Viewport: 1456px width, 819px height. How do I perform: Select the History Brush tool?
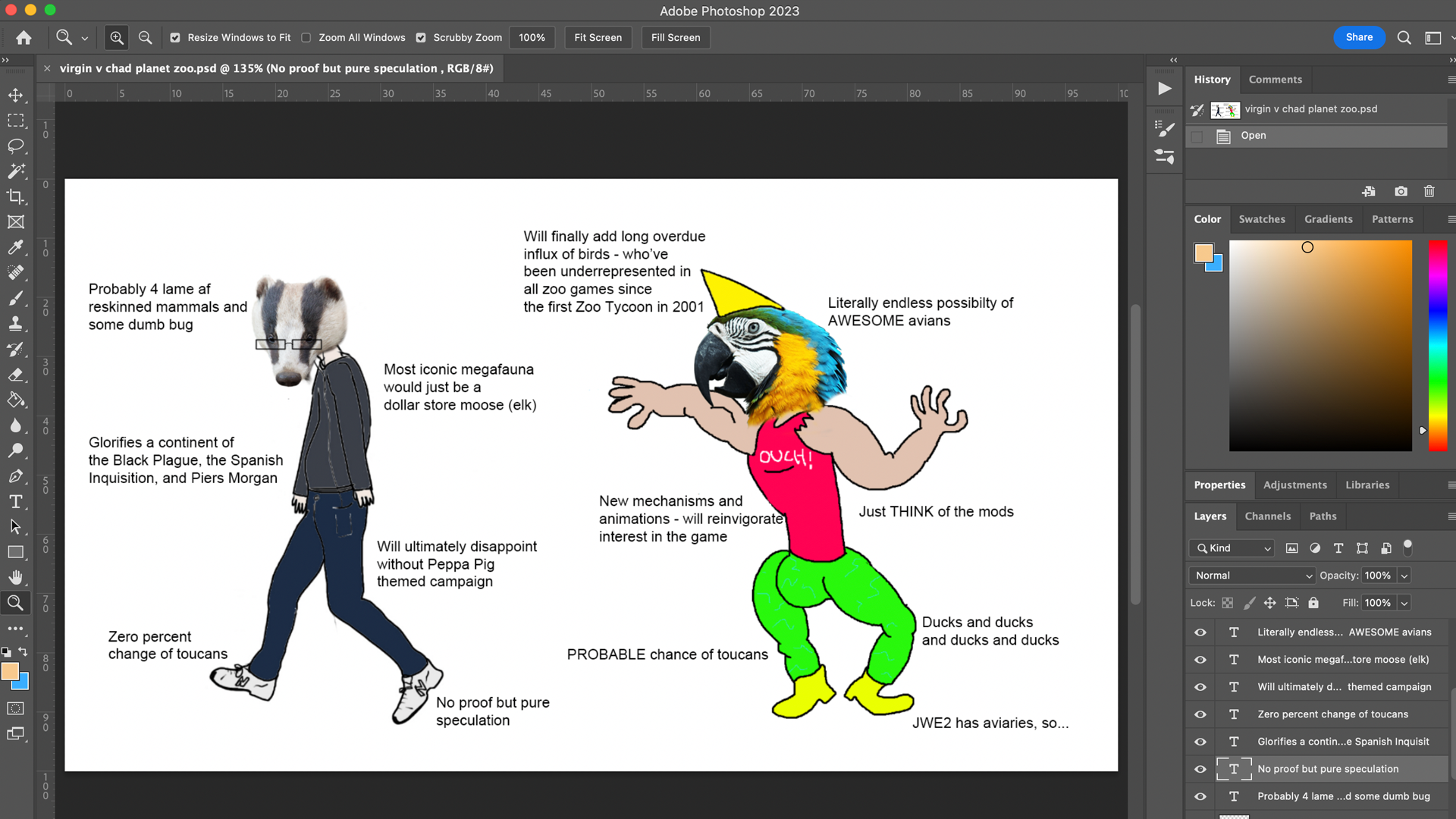(15, 349)
